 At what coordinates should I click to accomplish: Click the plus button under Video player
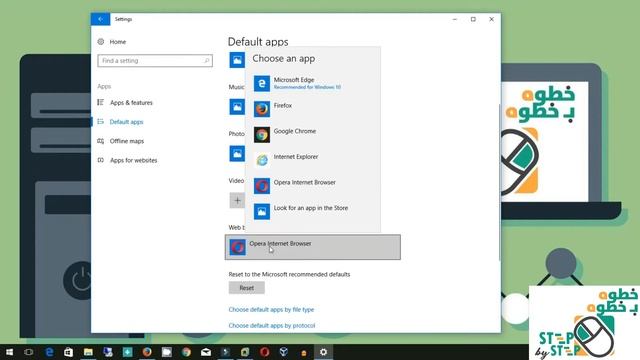pyautogui.click(x=237, y=200)
